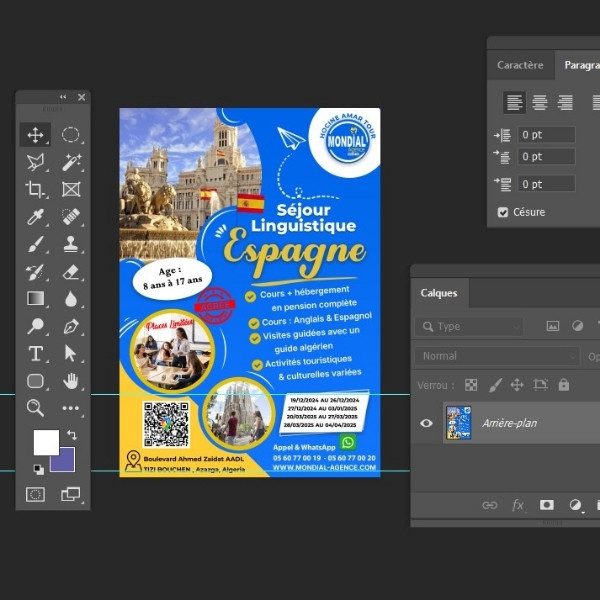This screenshot has width=600, height=600.
Task: Collapse the tools panel with double arrows
Action: 64,97
